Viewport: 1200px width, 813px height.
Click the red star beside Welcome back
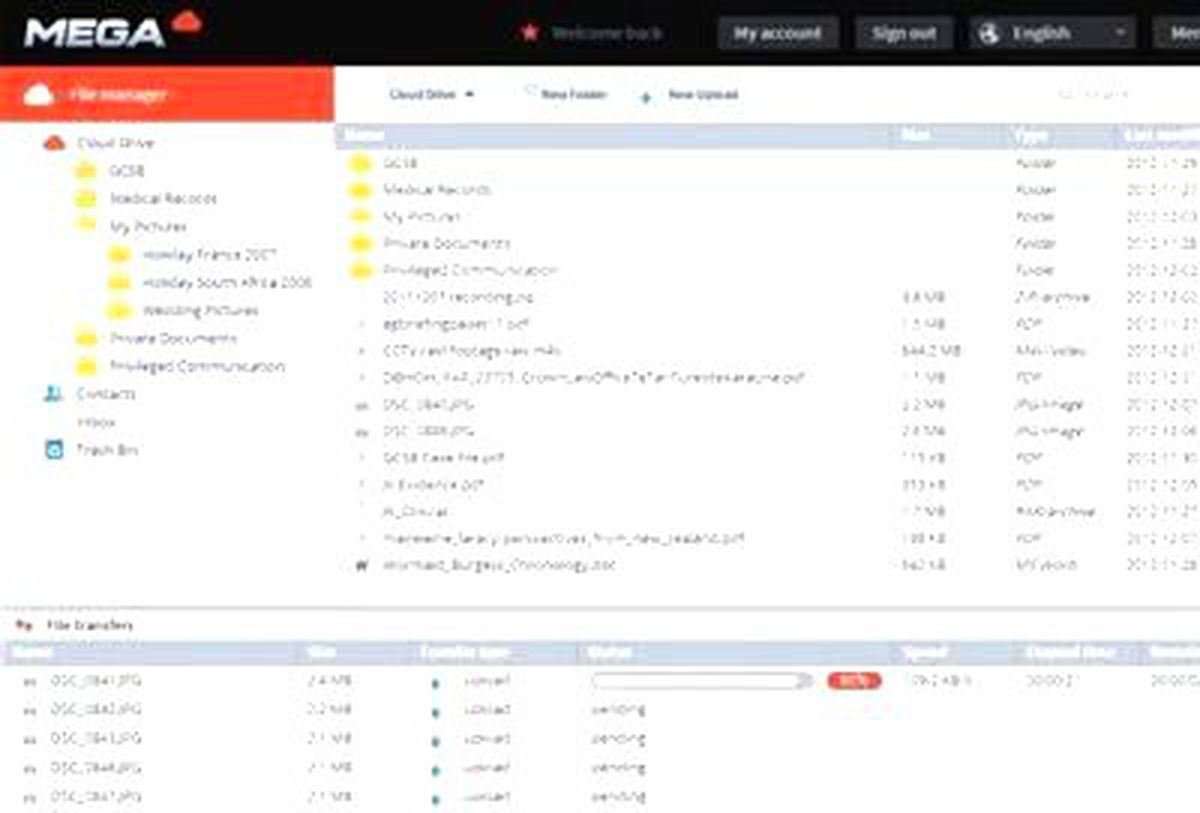point(529,33)
